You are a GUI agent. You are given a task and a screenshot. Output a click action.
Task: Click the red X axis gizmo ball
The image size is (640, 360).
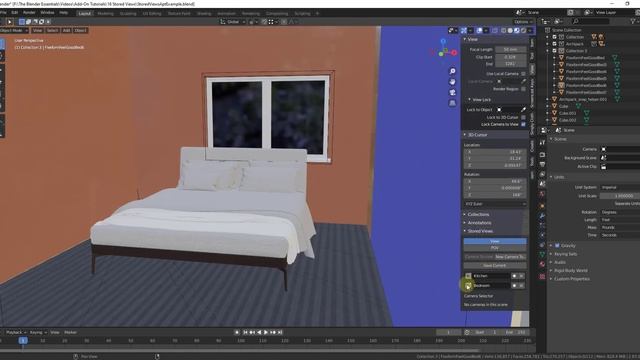point(454,53)
